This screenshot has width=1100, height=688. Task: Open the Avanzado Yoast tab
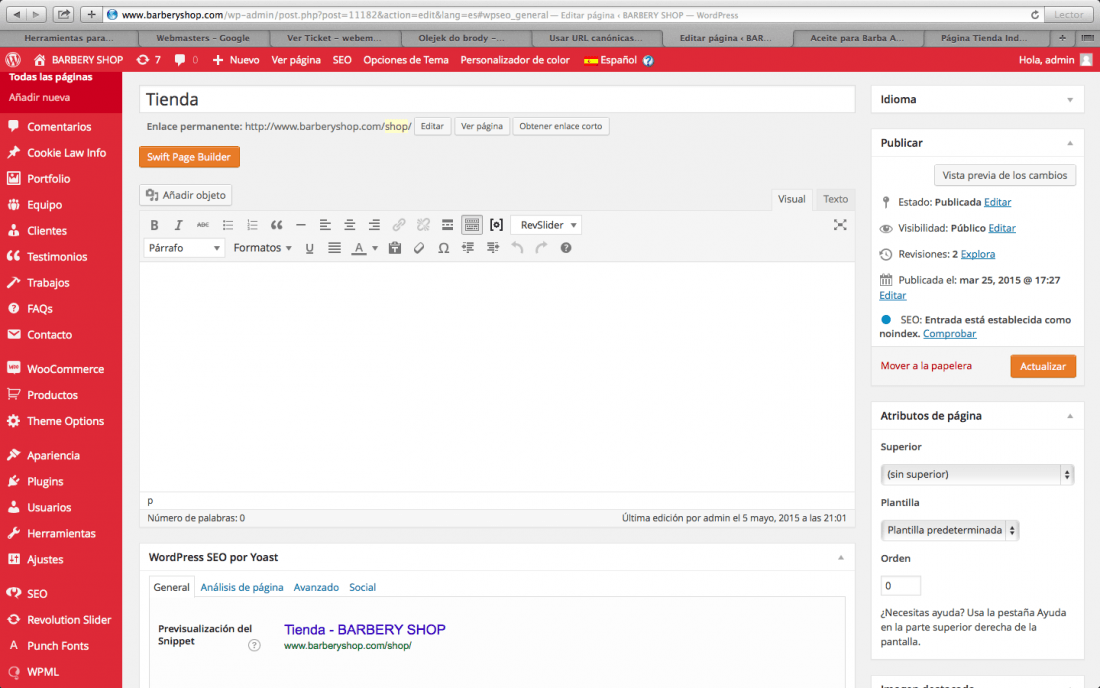tap(316, 588)
